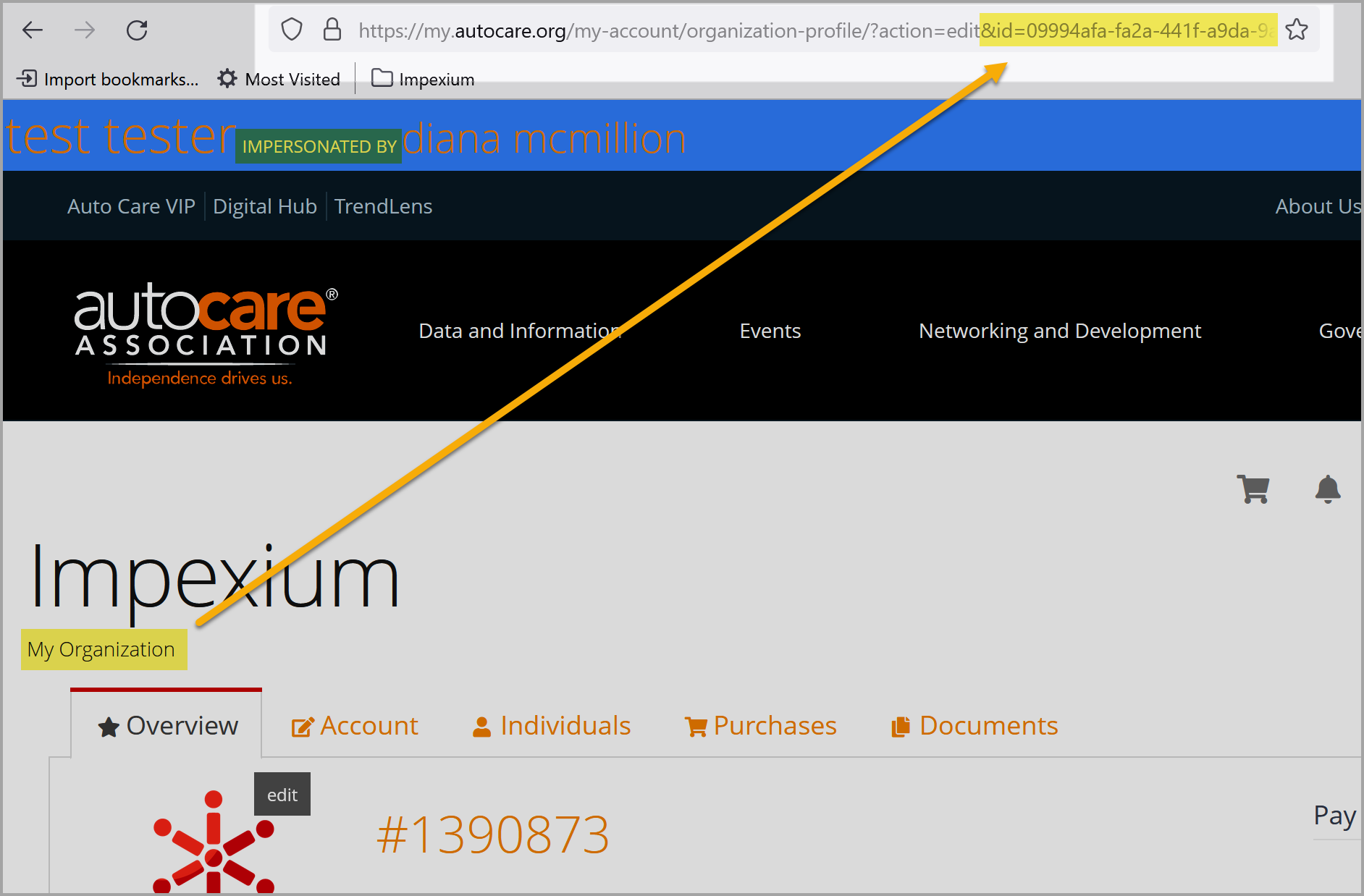Viewport: 1364px width, 896px height.
Task: Switch to the Documents tab
Action: click(x=974, y=725)
